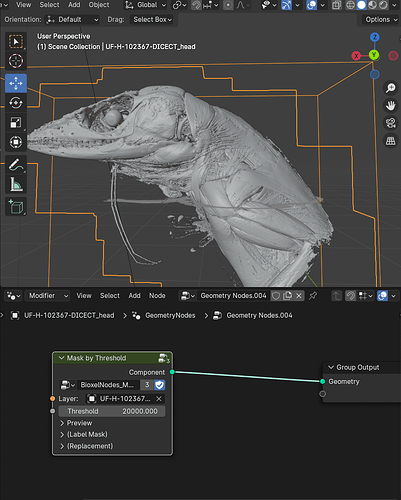
Task: Open the Default orientation dropdown
Action: pyautogui.click(x=73, y=20)
